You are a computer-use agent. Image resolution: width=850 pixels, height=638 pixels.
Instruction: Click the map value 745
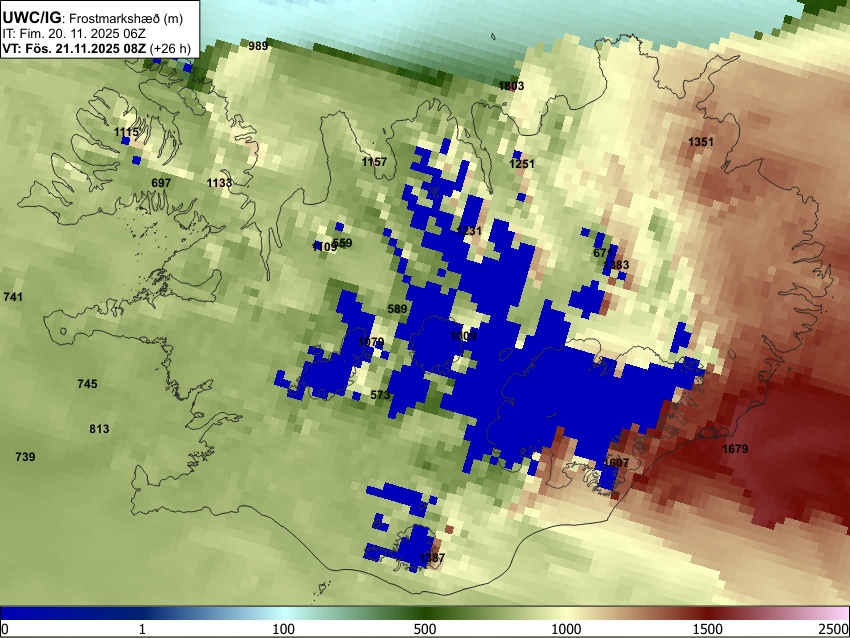pyautogui.click(x=87, y=384)
